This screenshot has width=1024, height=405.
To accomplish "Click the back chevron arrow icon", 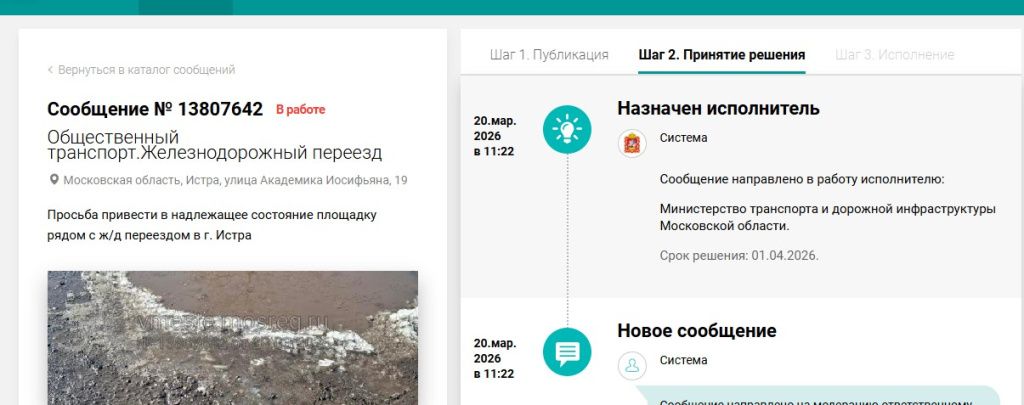I will pos(51,70).
